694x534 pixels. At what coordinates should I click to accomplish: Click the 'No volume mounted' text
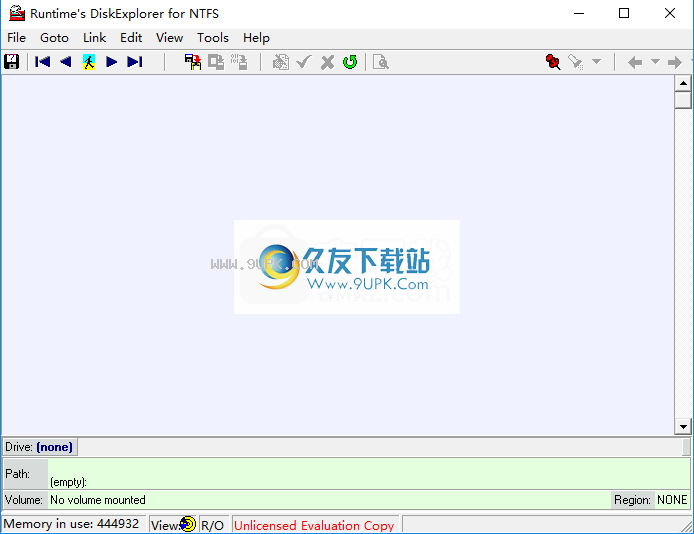coord(98,500)
